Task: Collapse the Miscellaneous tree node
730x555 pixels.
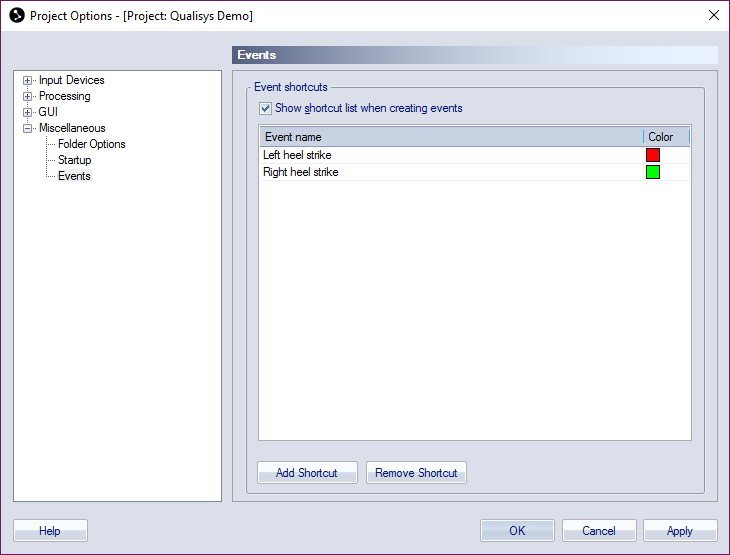Action: pos(27,128)
